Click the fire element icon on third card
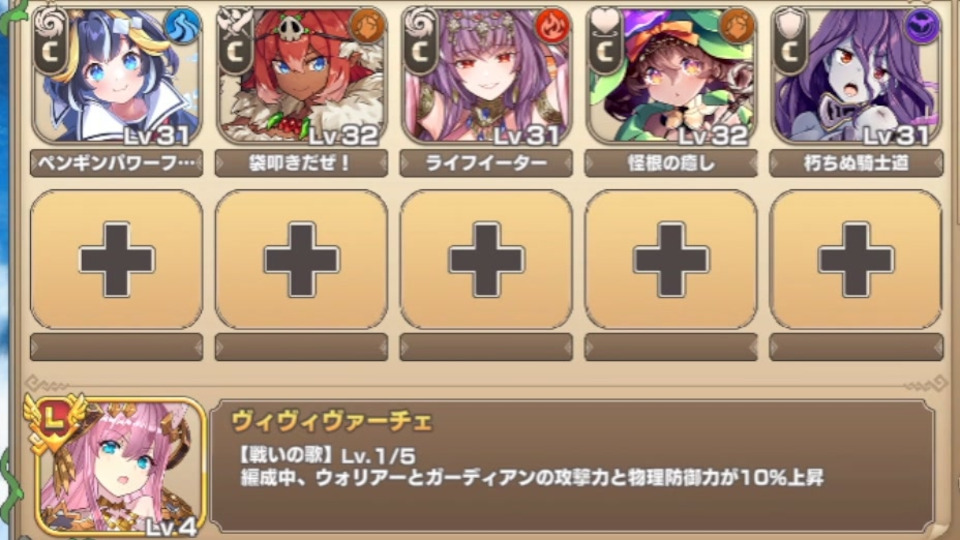Viewport: 960px width, 540px height. pos(552,26)
